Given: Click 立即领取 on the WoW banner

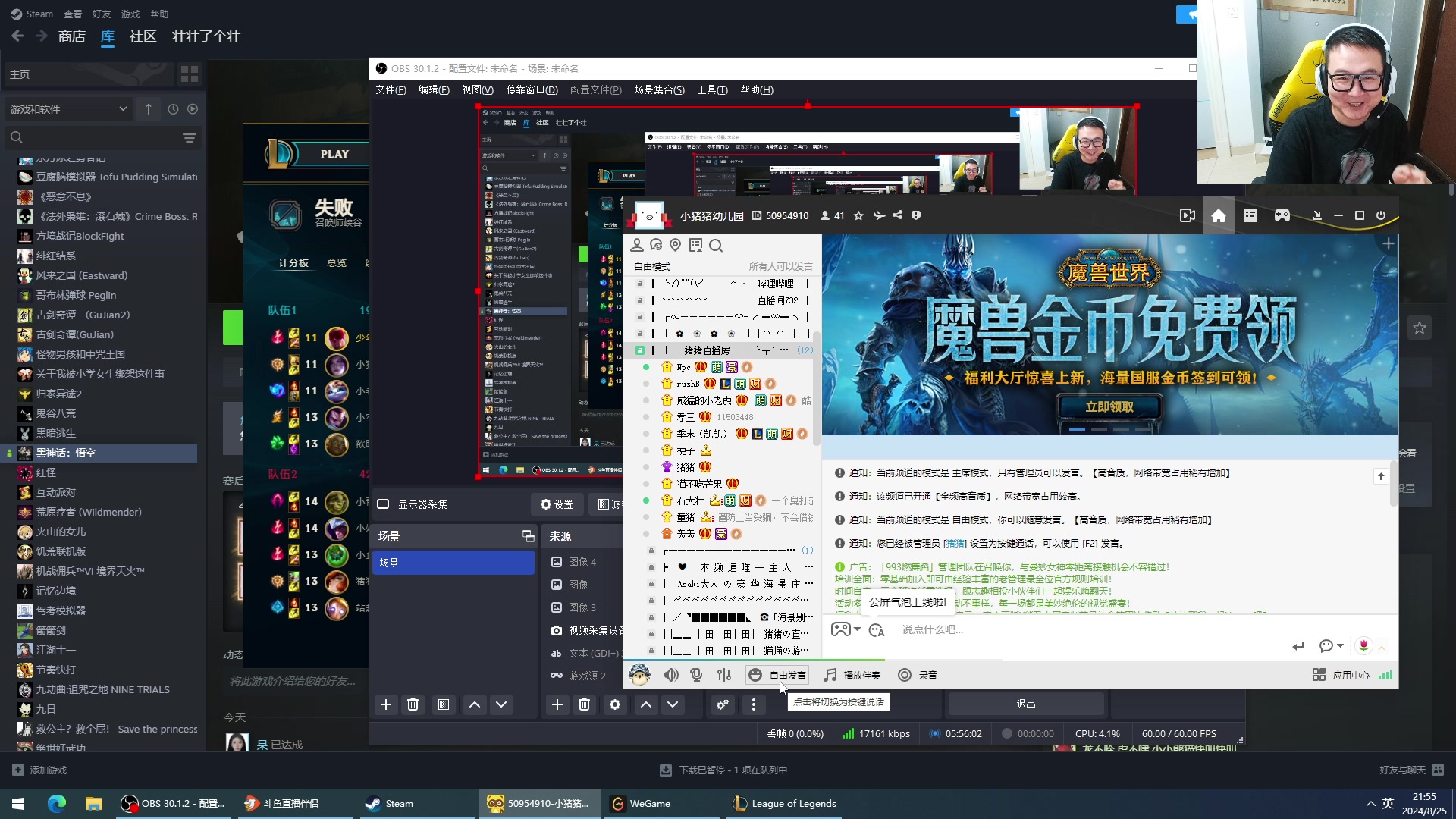Looking at the screenshot, I should pos(1109,407).
